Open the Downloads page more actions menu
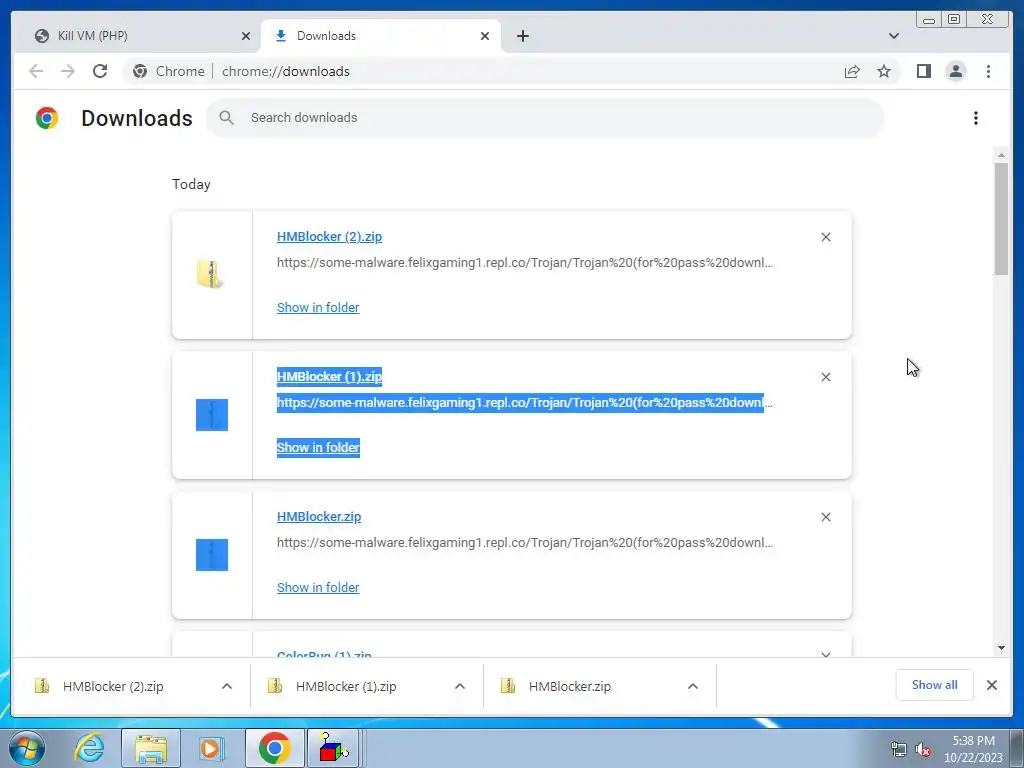Screen dimensions: 1024x768 [x=976, y=118]
